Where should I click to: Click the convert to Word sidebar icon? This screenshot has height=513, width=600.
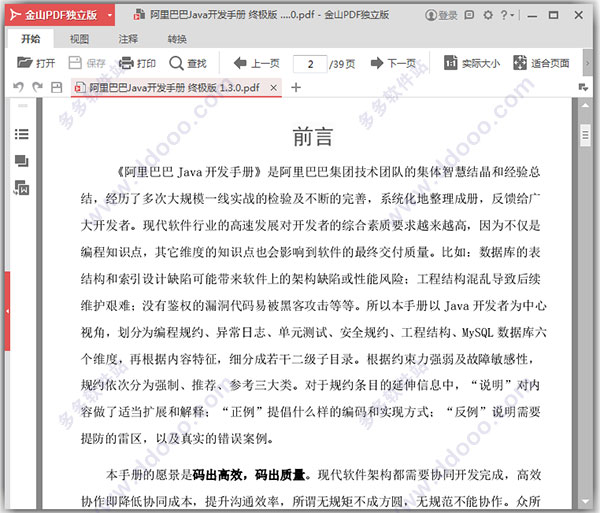(22, 187)
